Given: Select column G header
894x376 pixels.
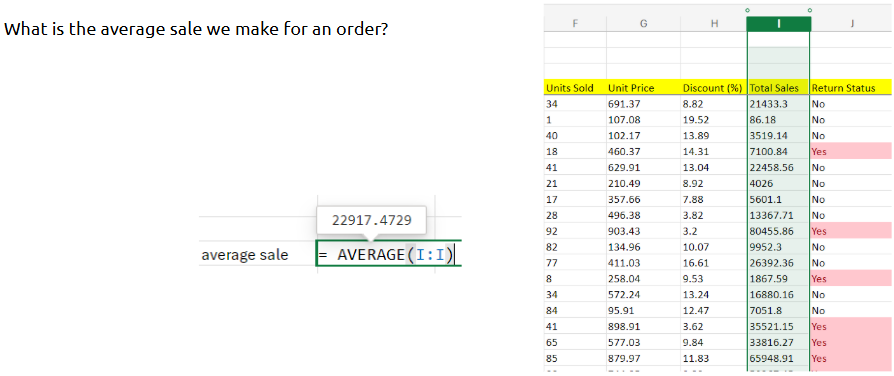Looking at the screenshot, I should tap(643, 25).
